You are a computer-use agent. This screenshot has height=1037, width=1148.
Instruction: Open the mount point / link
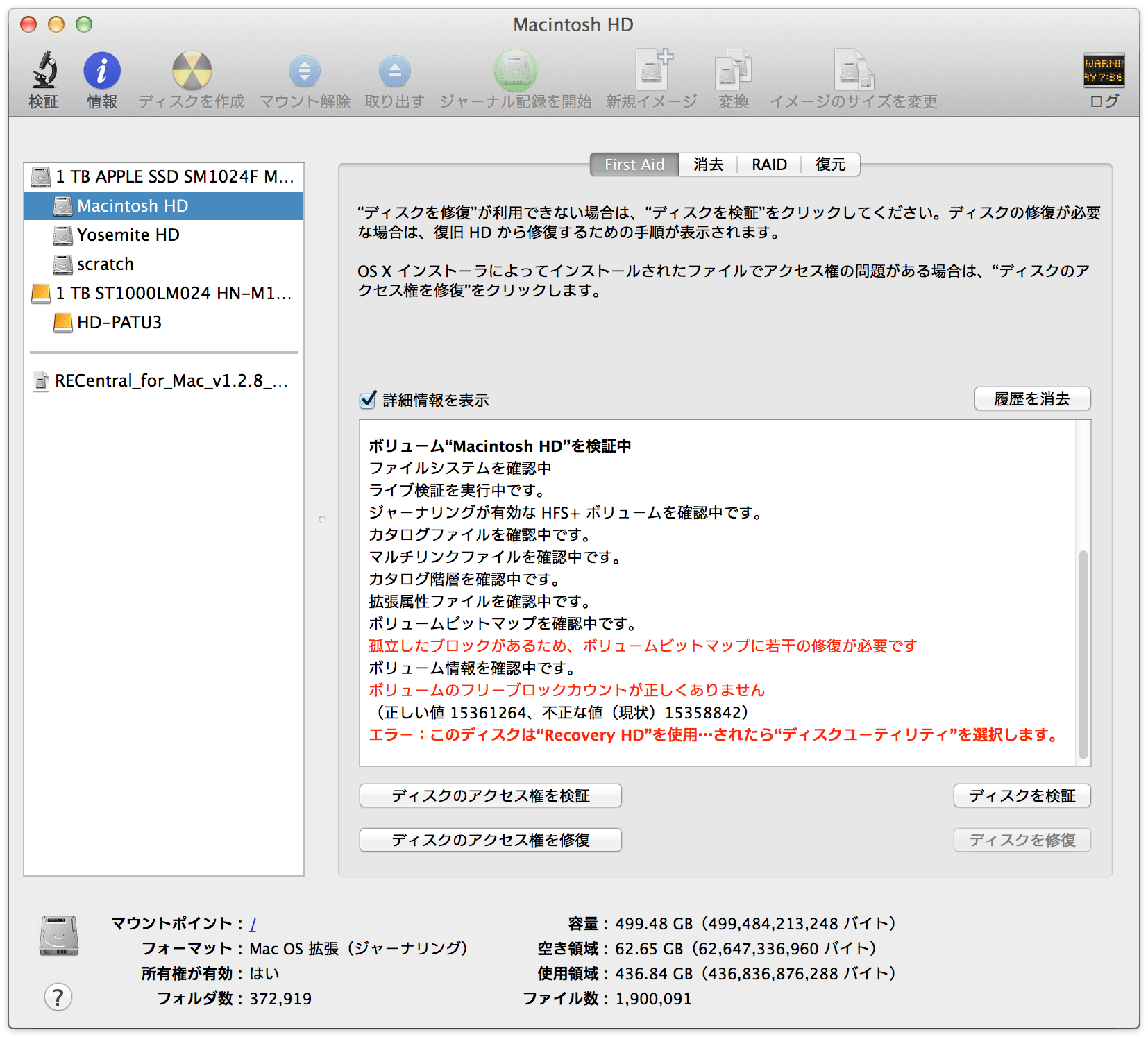pos(253,924)
